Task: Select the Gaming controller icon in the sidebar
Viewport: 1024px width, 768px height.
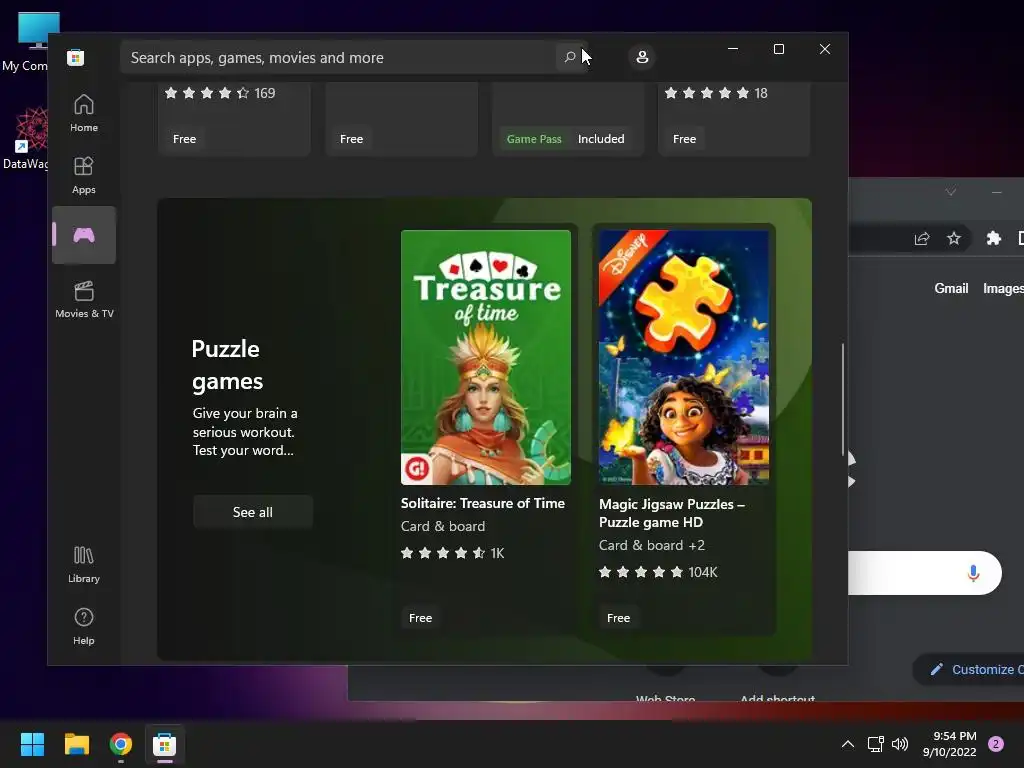Action: pyautogui.click(x=84, y=235)
